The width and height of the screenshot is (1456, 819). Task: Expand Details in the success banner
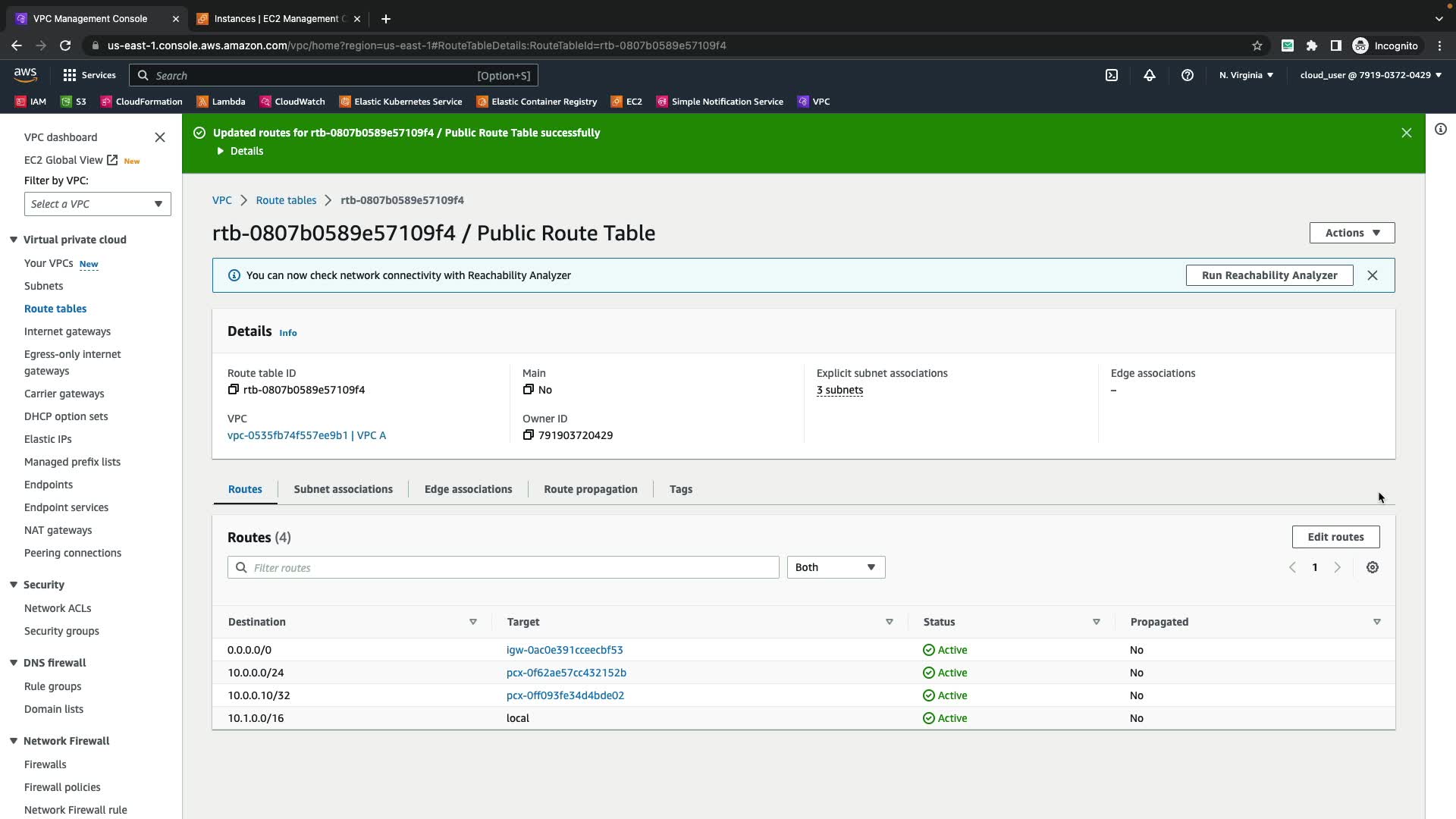[x=240, y=151]
